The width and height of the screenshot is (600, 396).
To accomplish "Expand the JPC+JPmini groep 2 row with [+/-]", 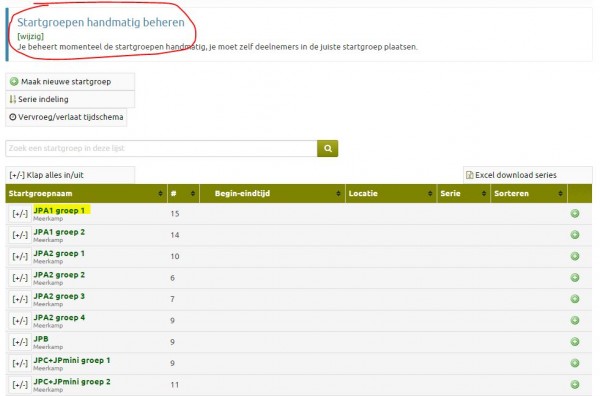I will pyautogui.click(x=20, y=385).
